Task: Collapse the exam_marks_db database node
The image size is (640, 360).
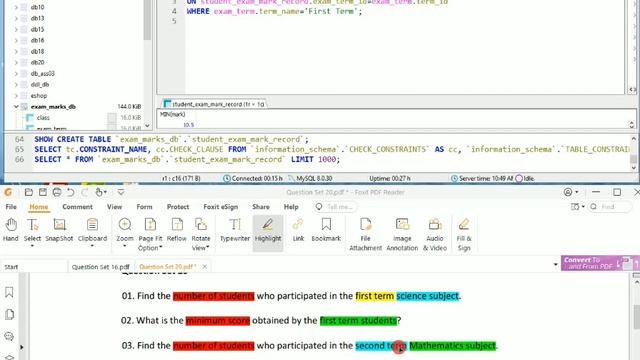Action: point(16,107)
